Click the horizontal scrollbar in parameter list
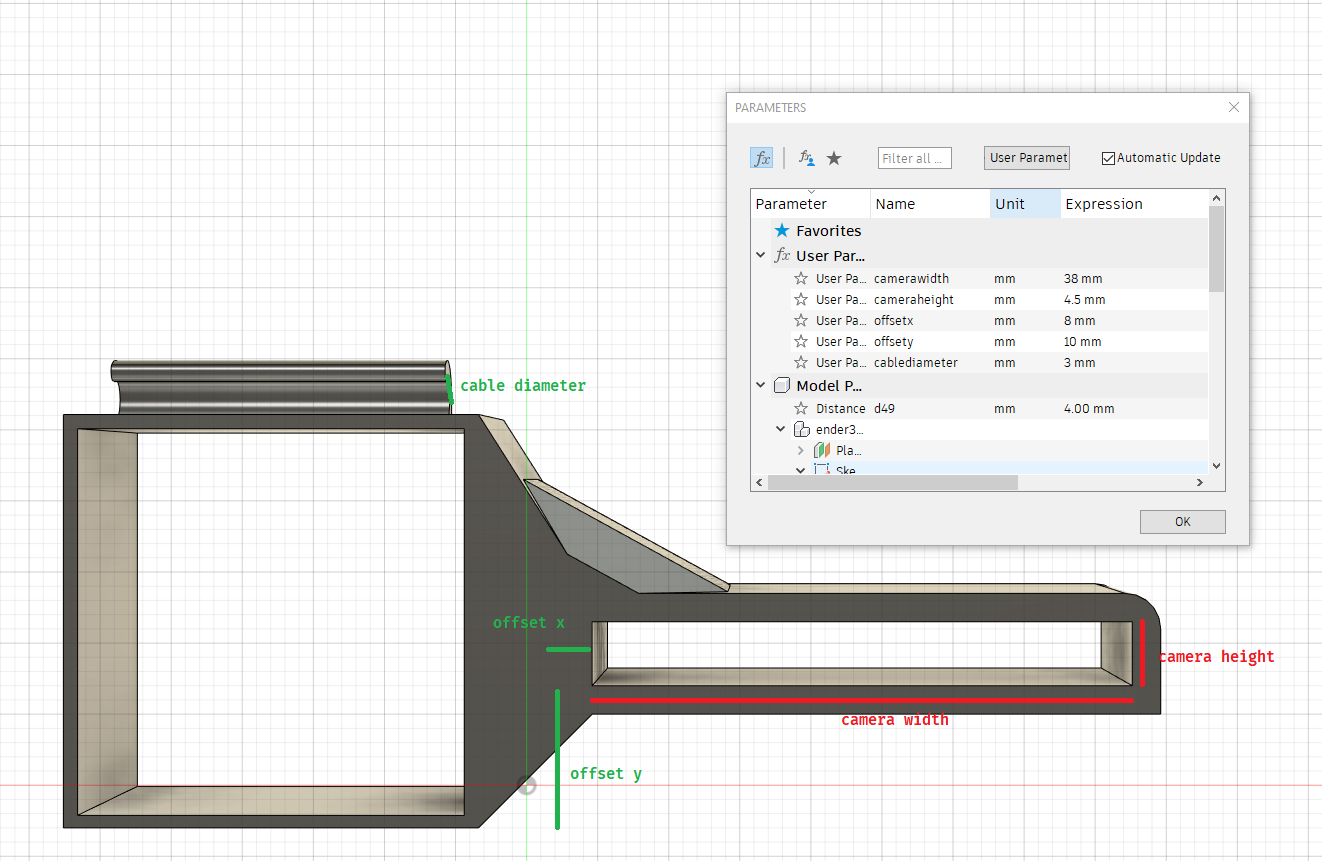 pos(892,482)
